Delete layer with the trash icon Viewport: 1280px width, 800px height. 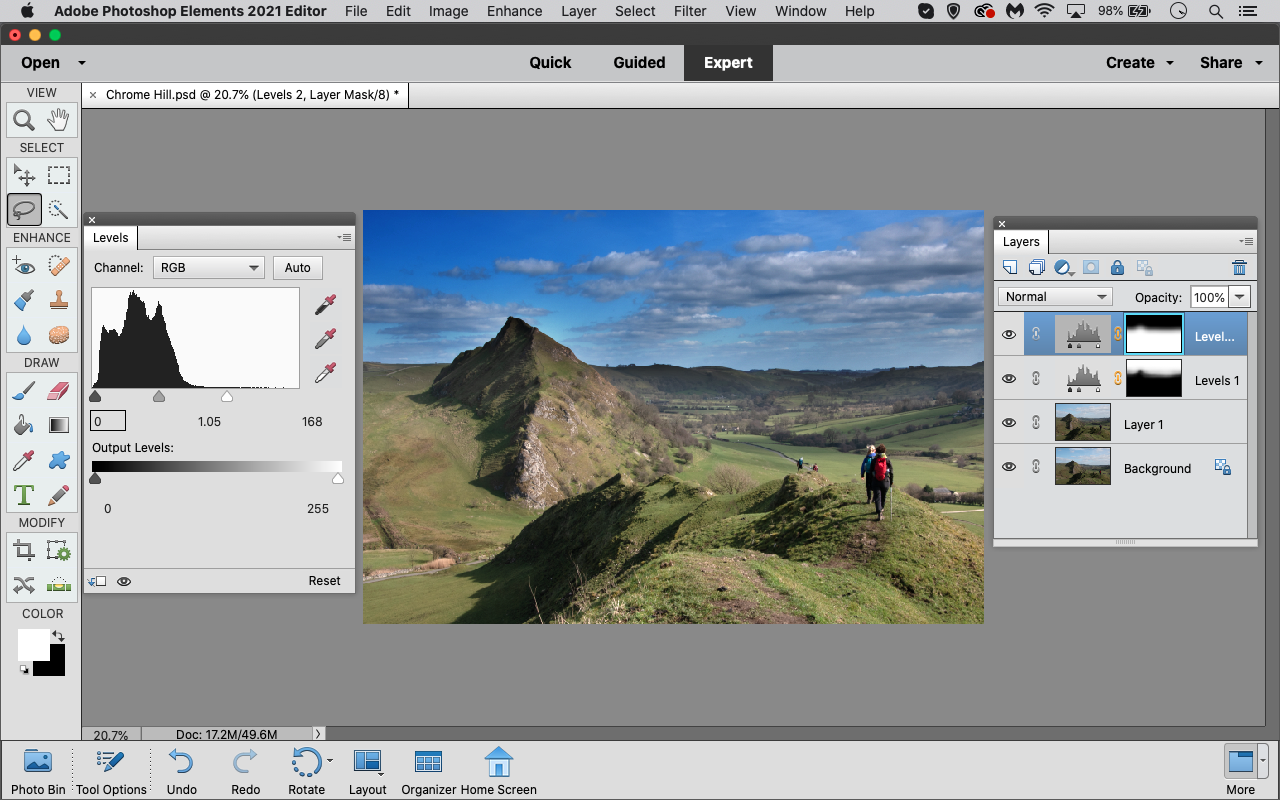[1239, 268]
